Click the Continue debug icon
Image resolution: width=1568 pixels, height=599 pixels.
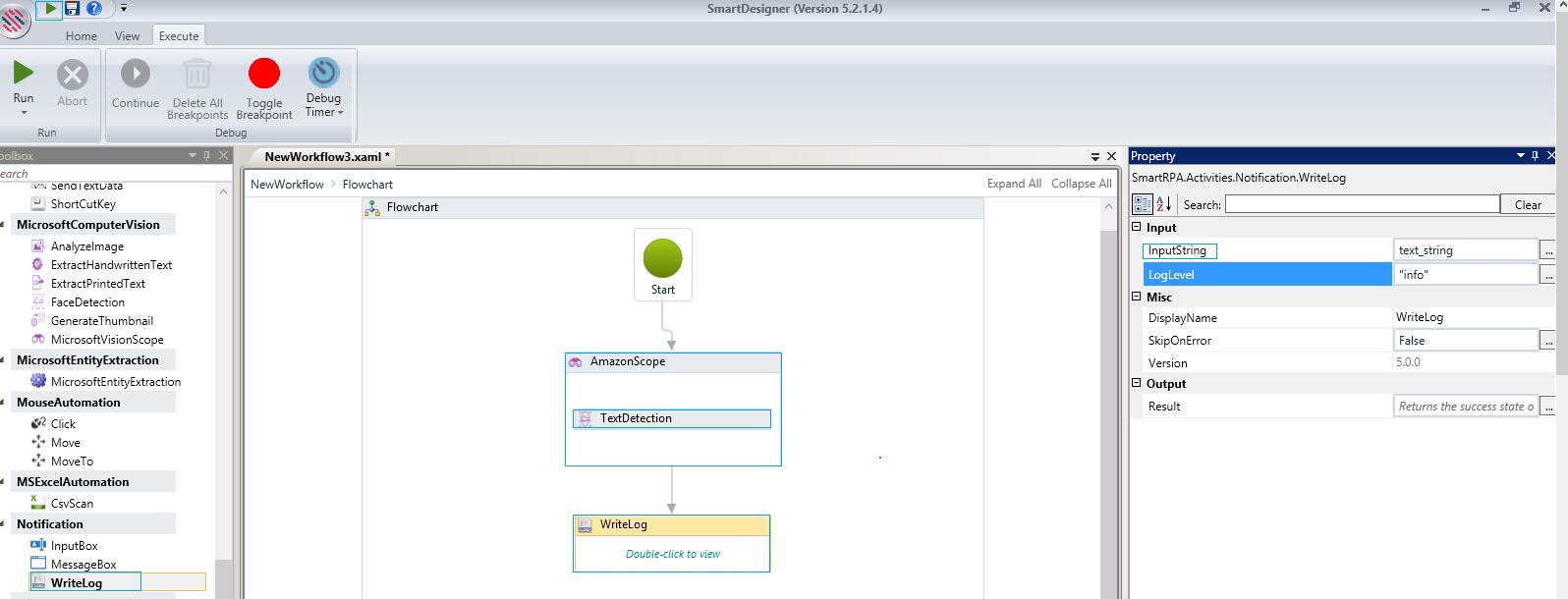tap(136, 74)
